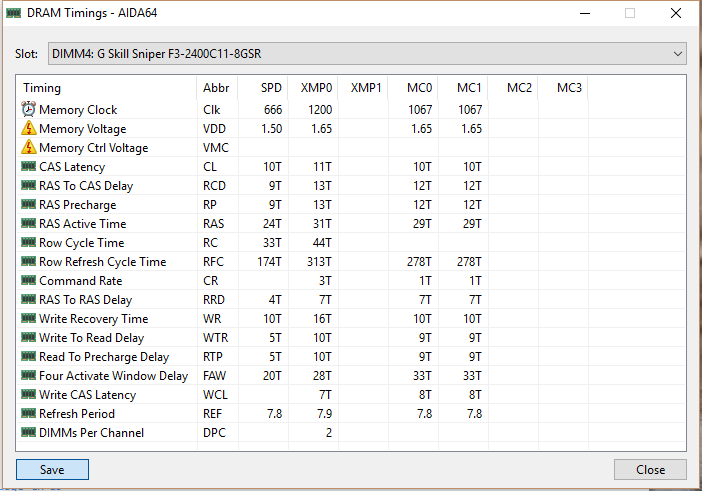Click the SPD Four Activate Window value 20T
The height and width of the screenshot is (491, 702).
[x=272, y=376]
